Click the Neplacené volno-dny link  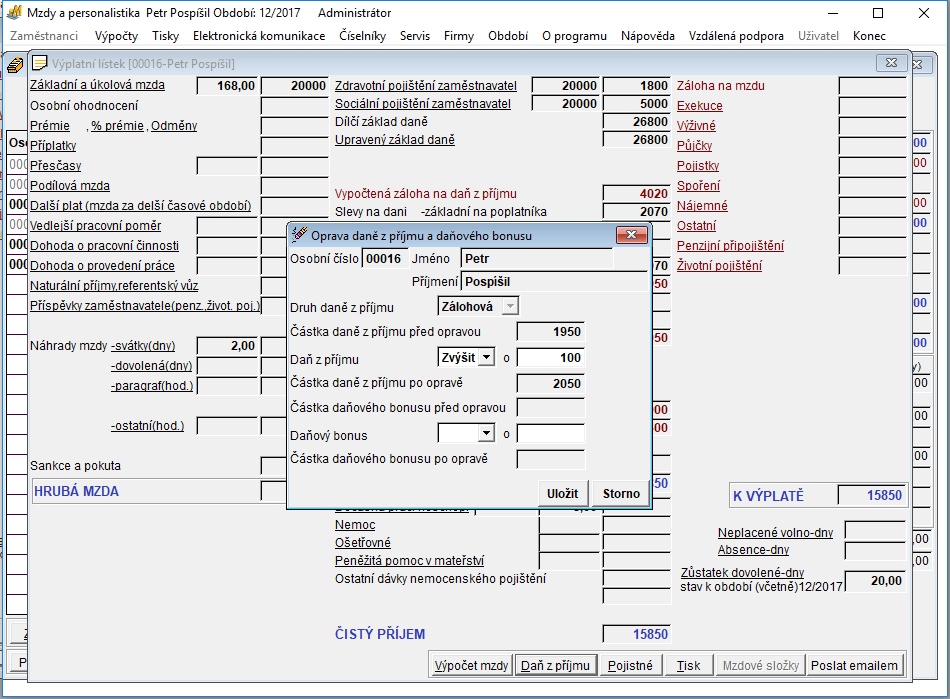pyautogui.click(x=776, y=532)
